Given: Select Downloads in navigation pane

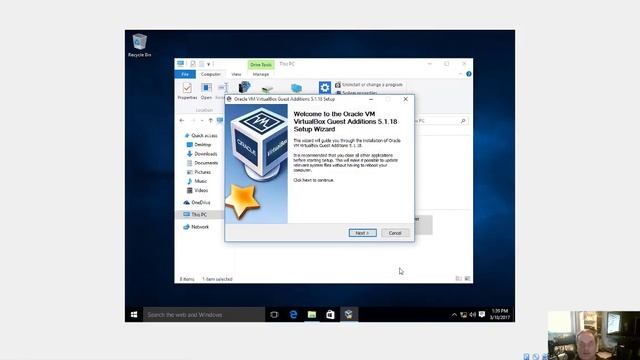Looking at the screenshot, I should (202, 154).
